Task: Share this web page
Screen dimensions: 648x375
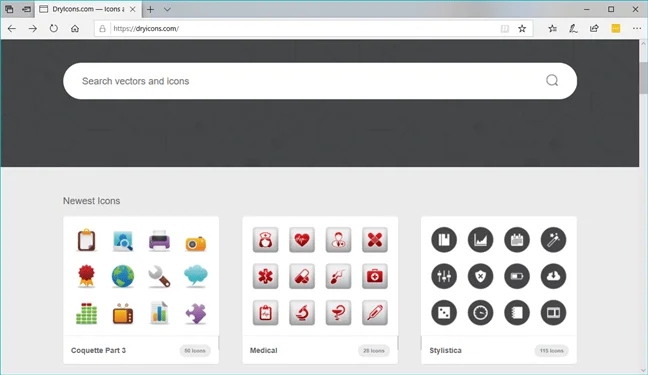Action: [594, 29]
